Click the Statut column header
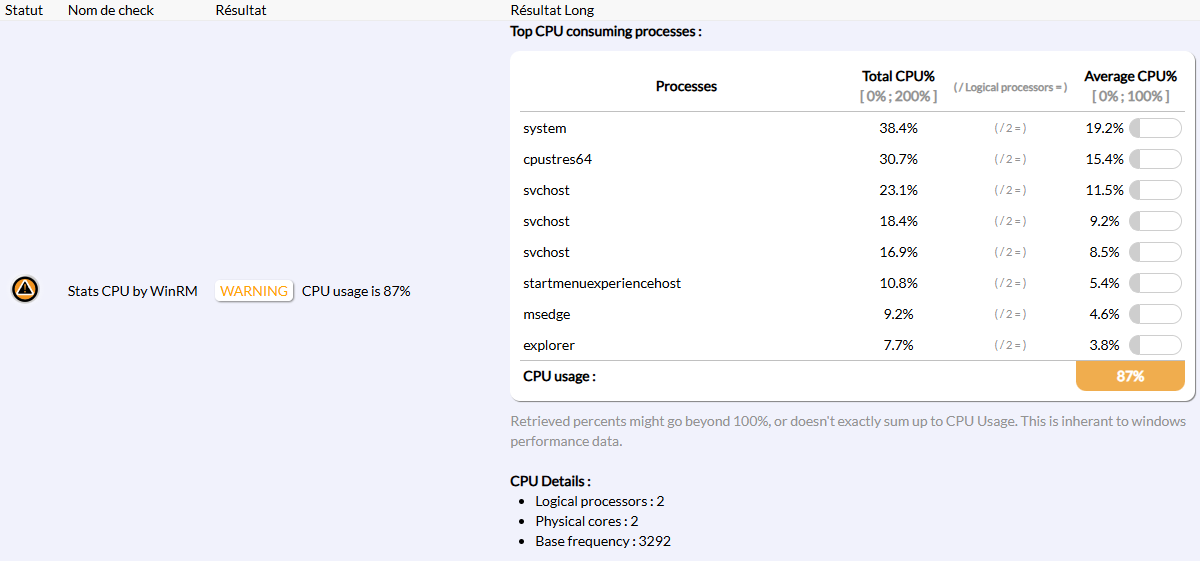 click(23, 10)
